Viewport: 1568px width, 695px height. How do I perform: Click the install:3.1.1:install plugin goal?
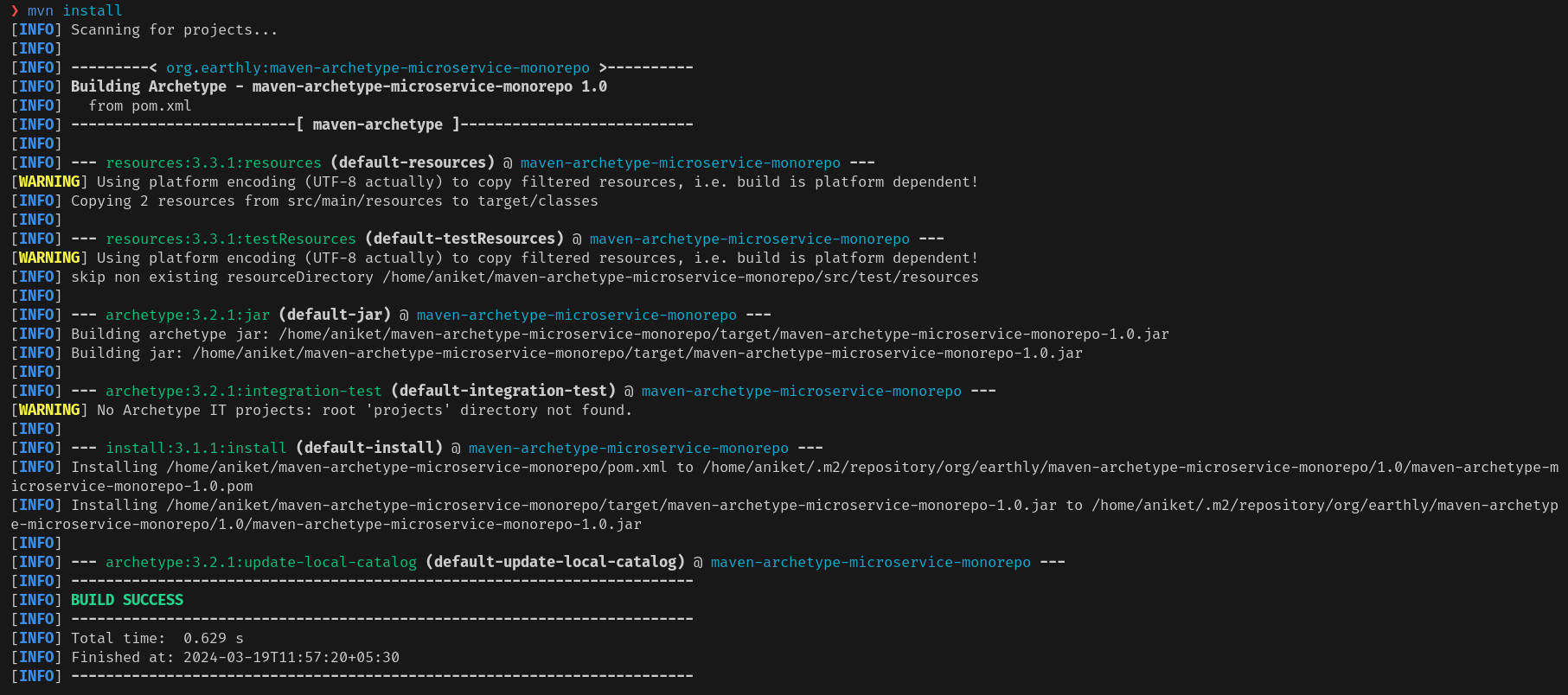[195, 448]
